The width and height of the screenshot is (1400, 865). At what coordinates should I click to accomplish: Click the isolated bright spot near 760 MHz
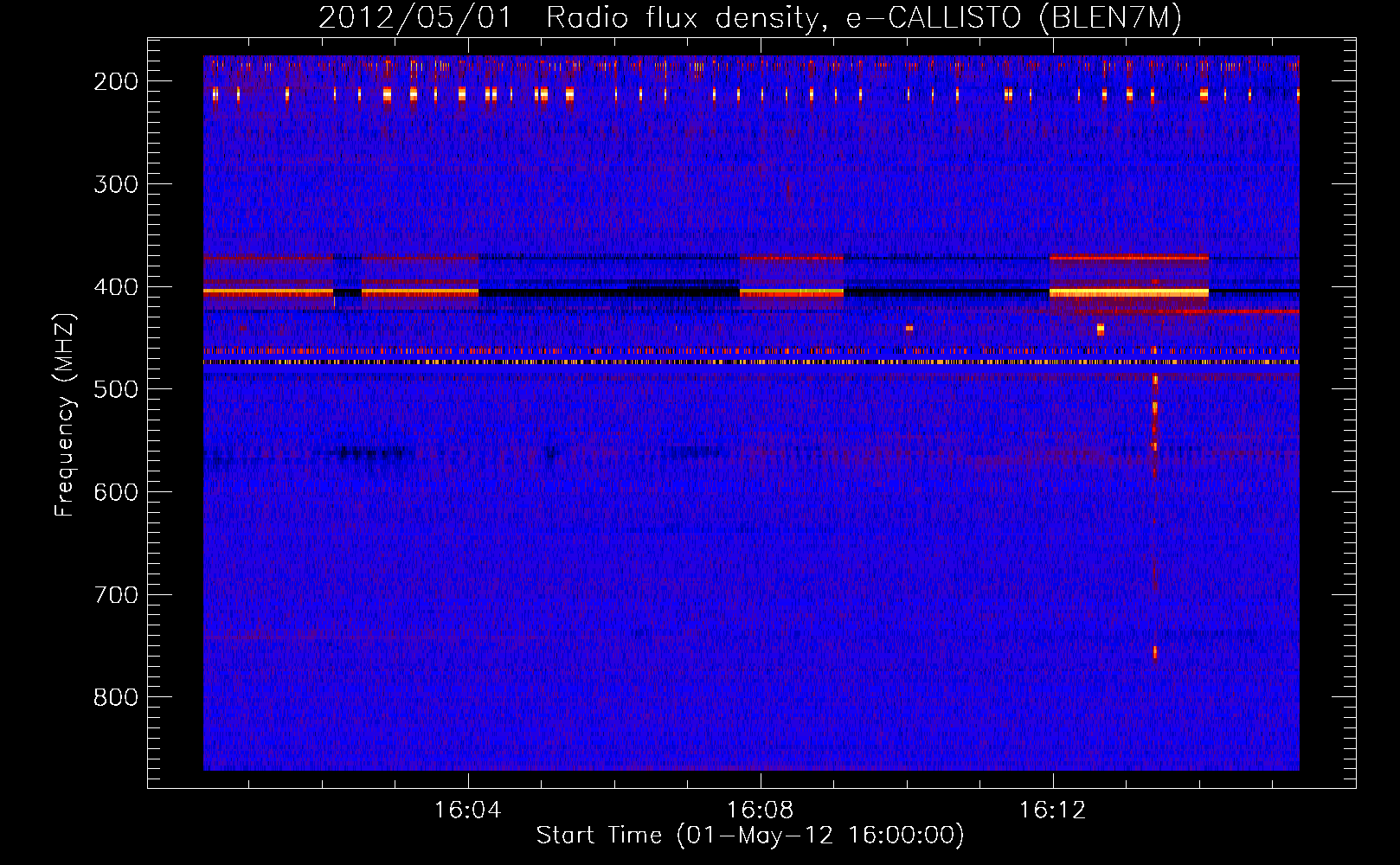click(1154, 652)
